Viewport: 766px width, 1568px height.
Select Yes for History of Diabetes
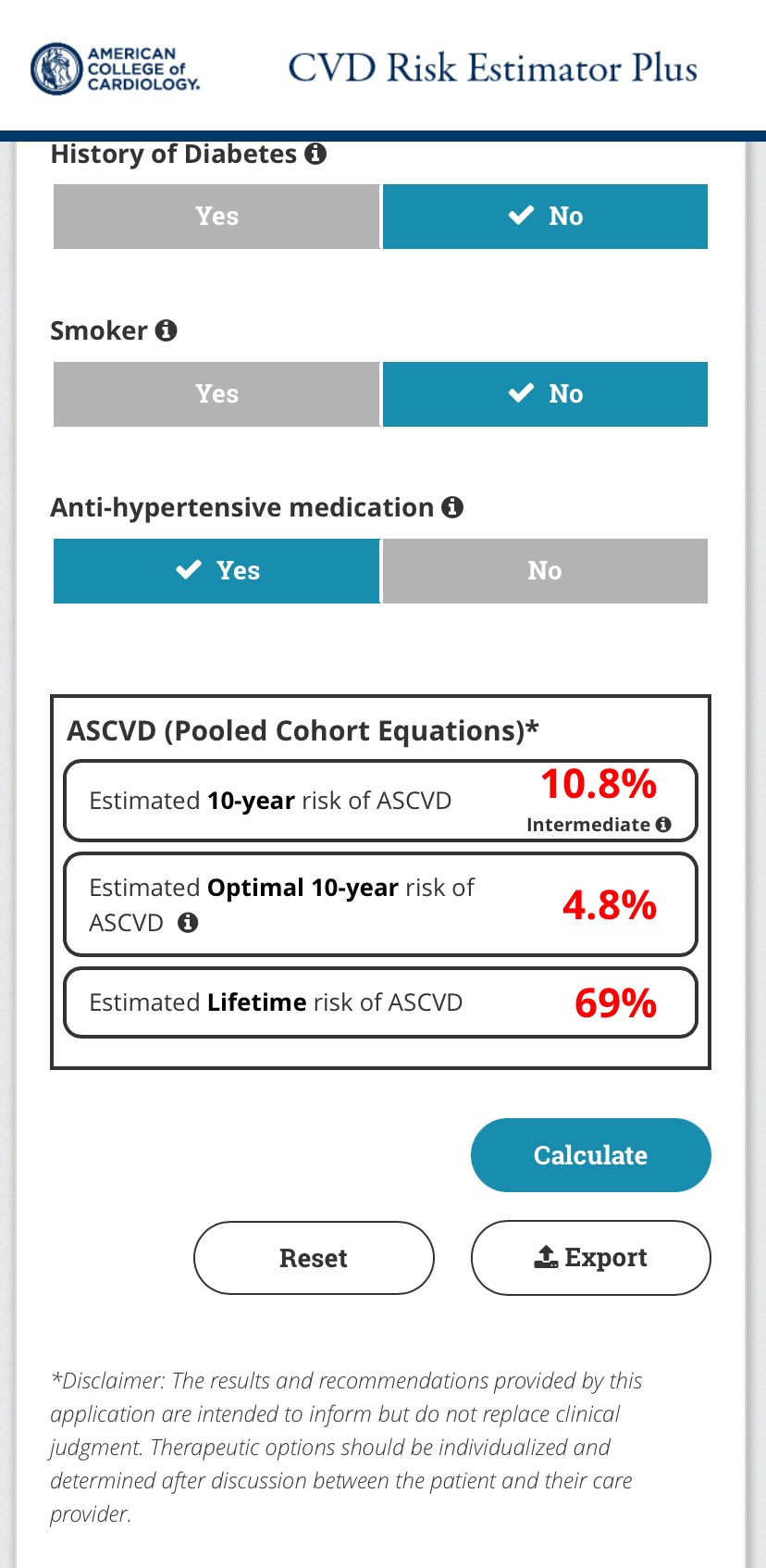point(216,217)
